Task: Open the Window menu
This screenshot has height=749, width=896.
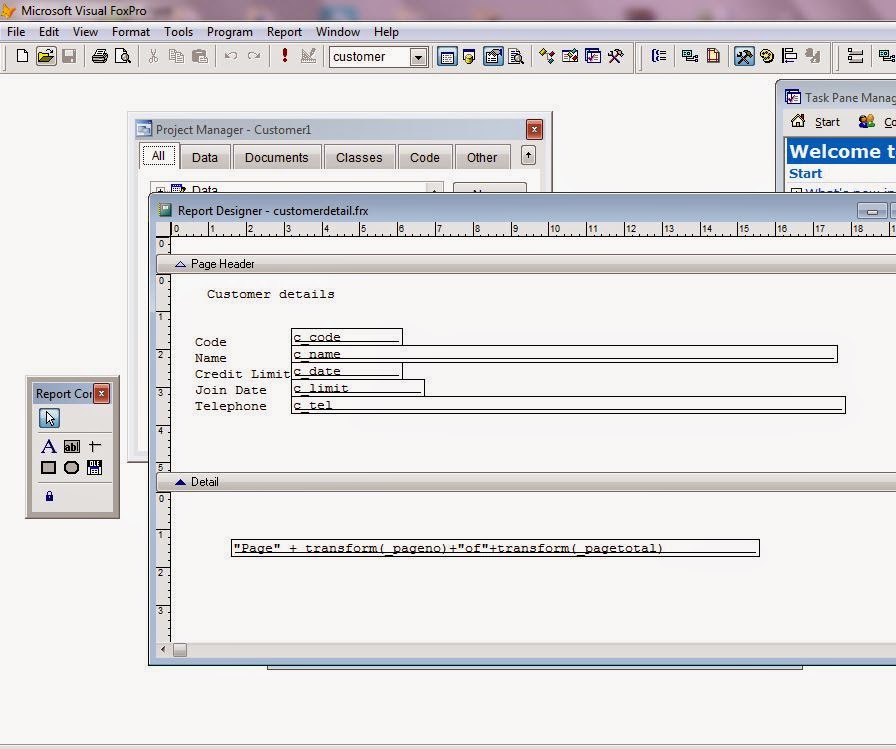Action: tap(338, 32)
